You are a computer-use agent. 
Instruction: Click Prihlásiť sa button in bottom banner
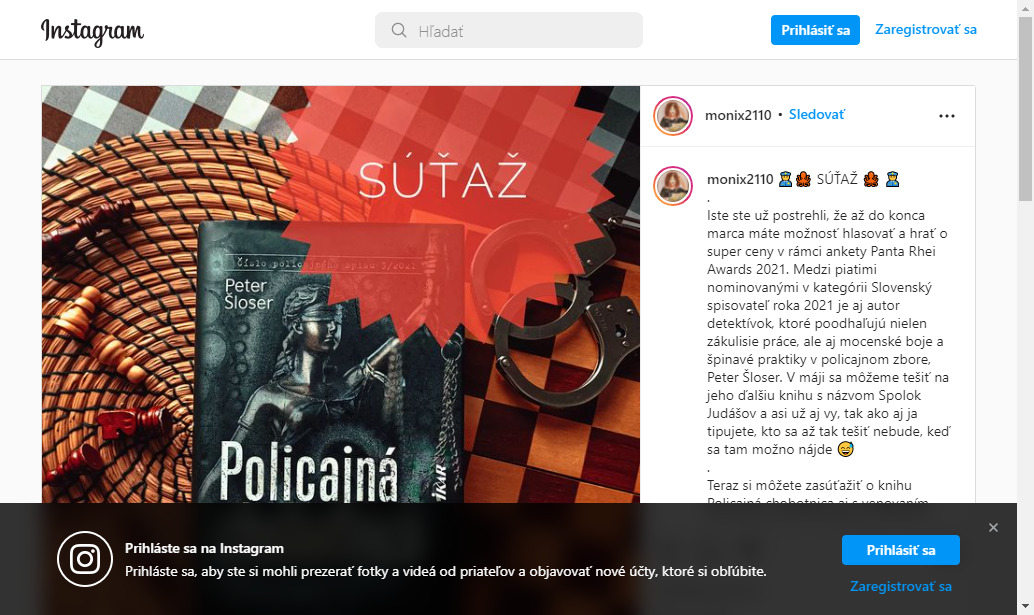[x=901, y=550]
